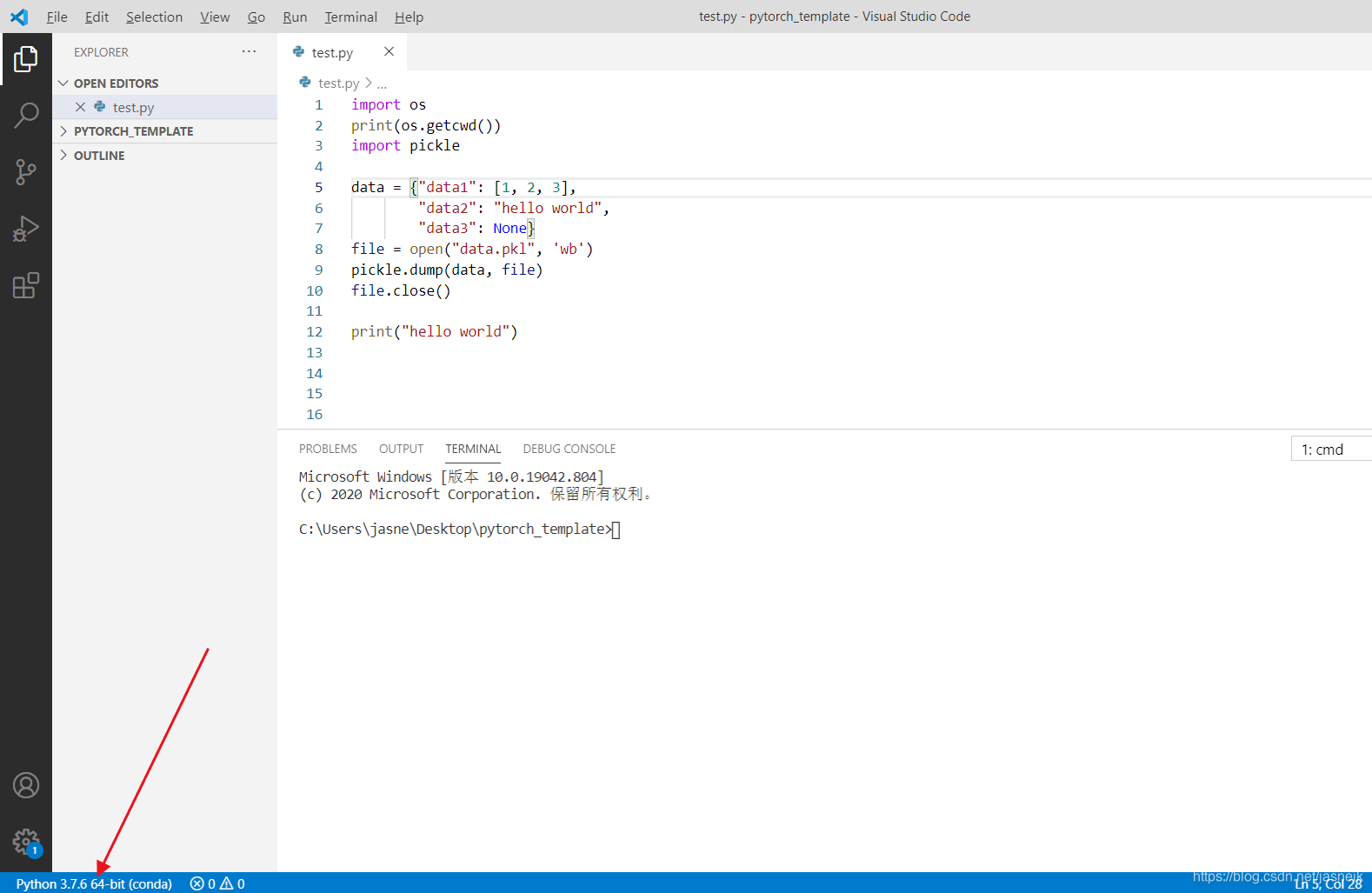This screenshot has width=1372, height=893.
Task: Collapse the OPEN EDITORS section
Action: (x=63, y=83)
